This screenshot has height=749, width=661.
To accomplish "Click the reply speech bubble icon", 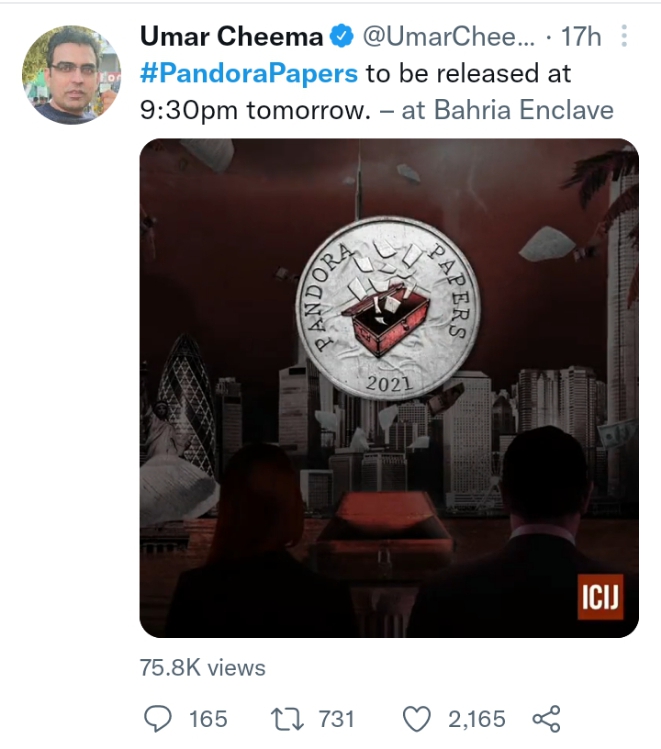I will (158, 718).
